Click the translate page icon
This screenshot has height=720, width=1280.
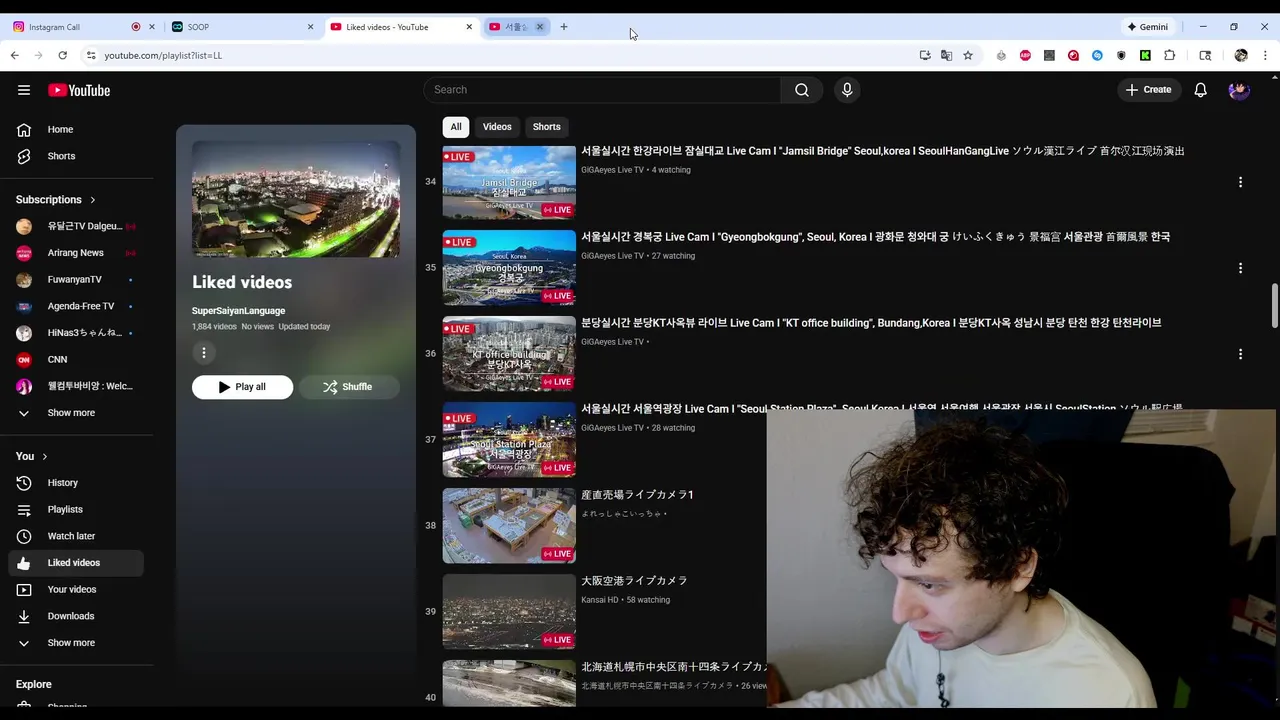(946, 55)
